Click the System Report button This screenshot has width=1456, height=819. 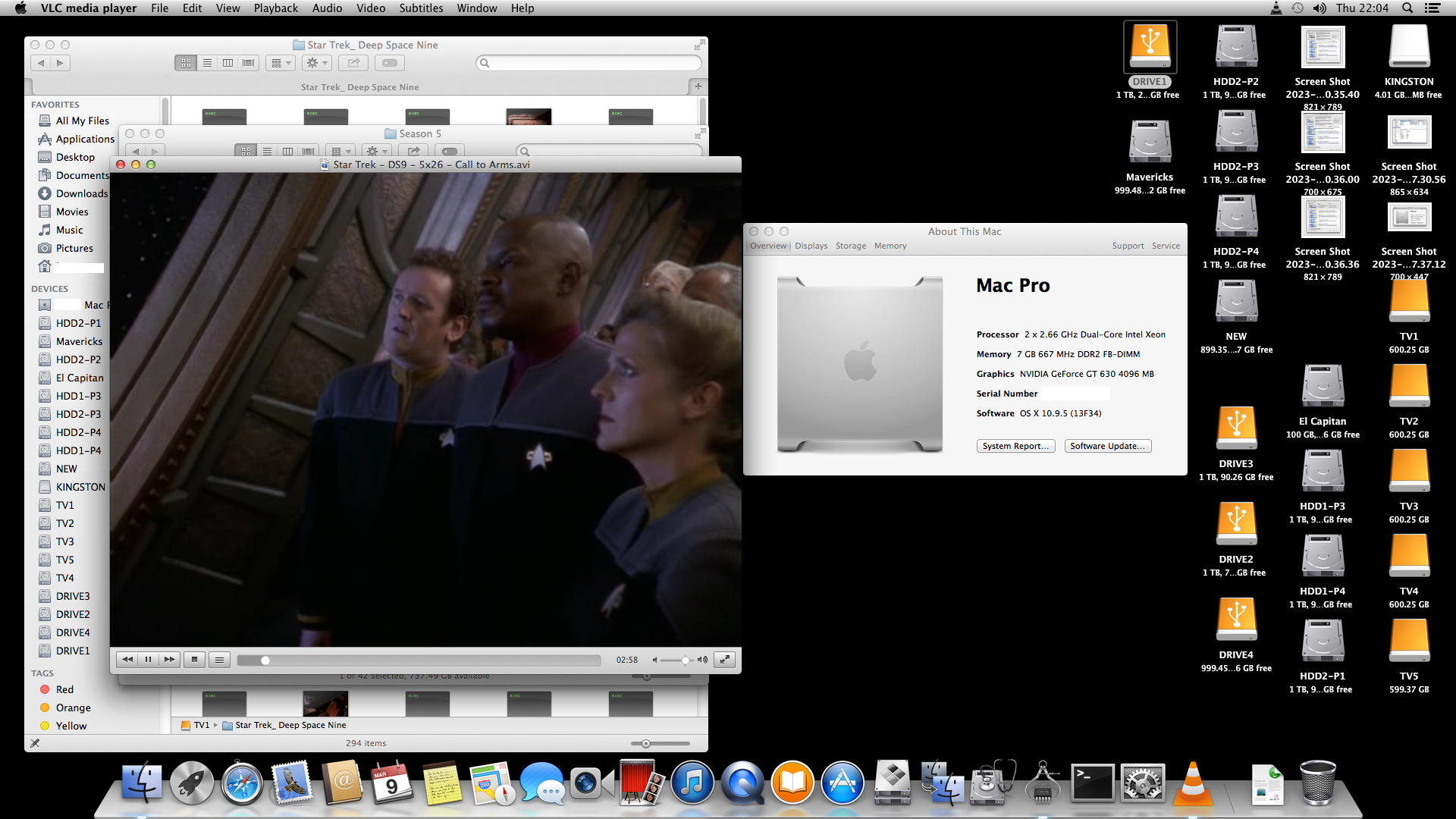(x=1015, y=446)
